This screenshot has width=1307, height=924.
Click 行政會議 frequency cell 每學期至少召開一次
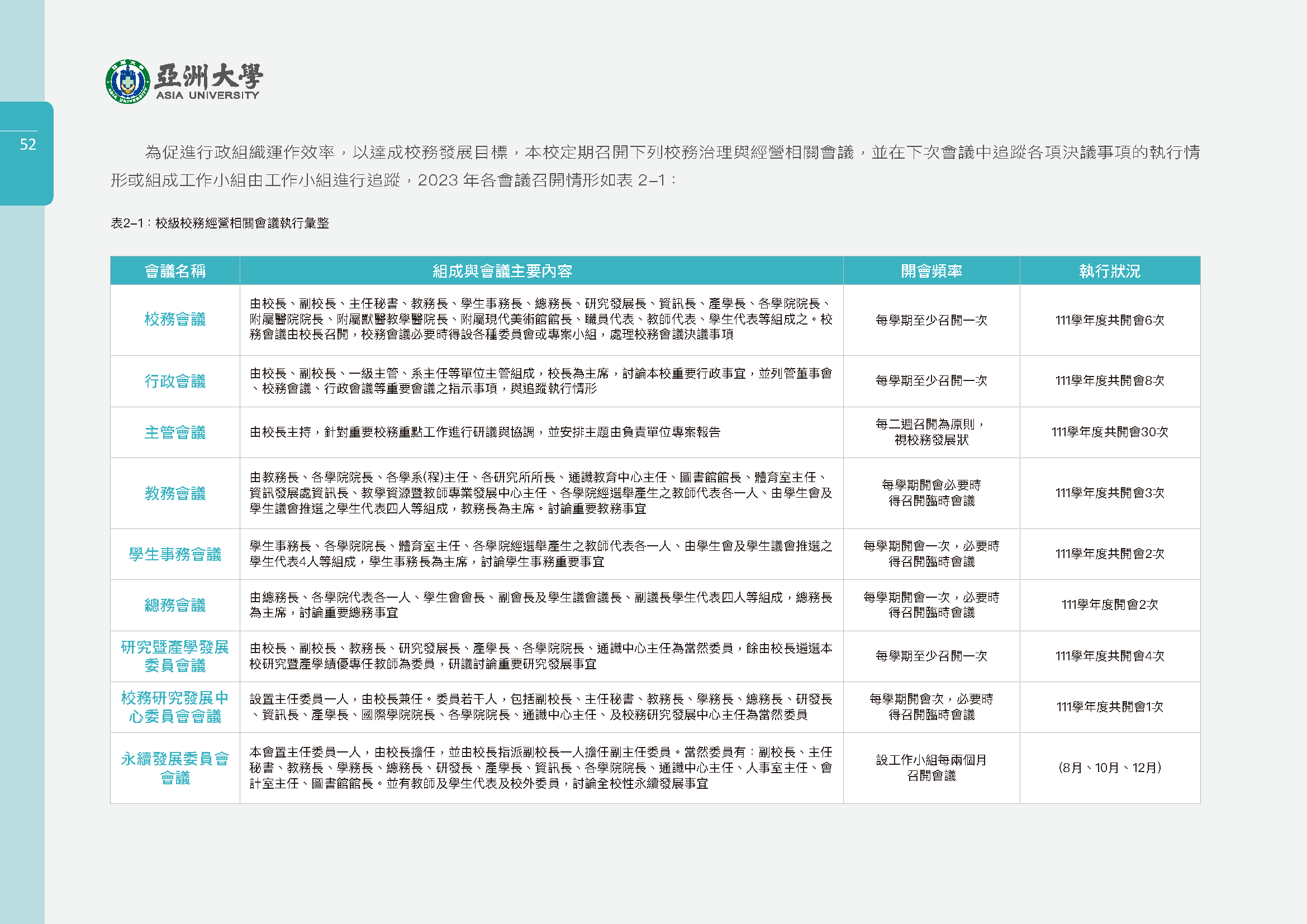click(x=931, y=380)
